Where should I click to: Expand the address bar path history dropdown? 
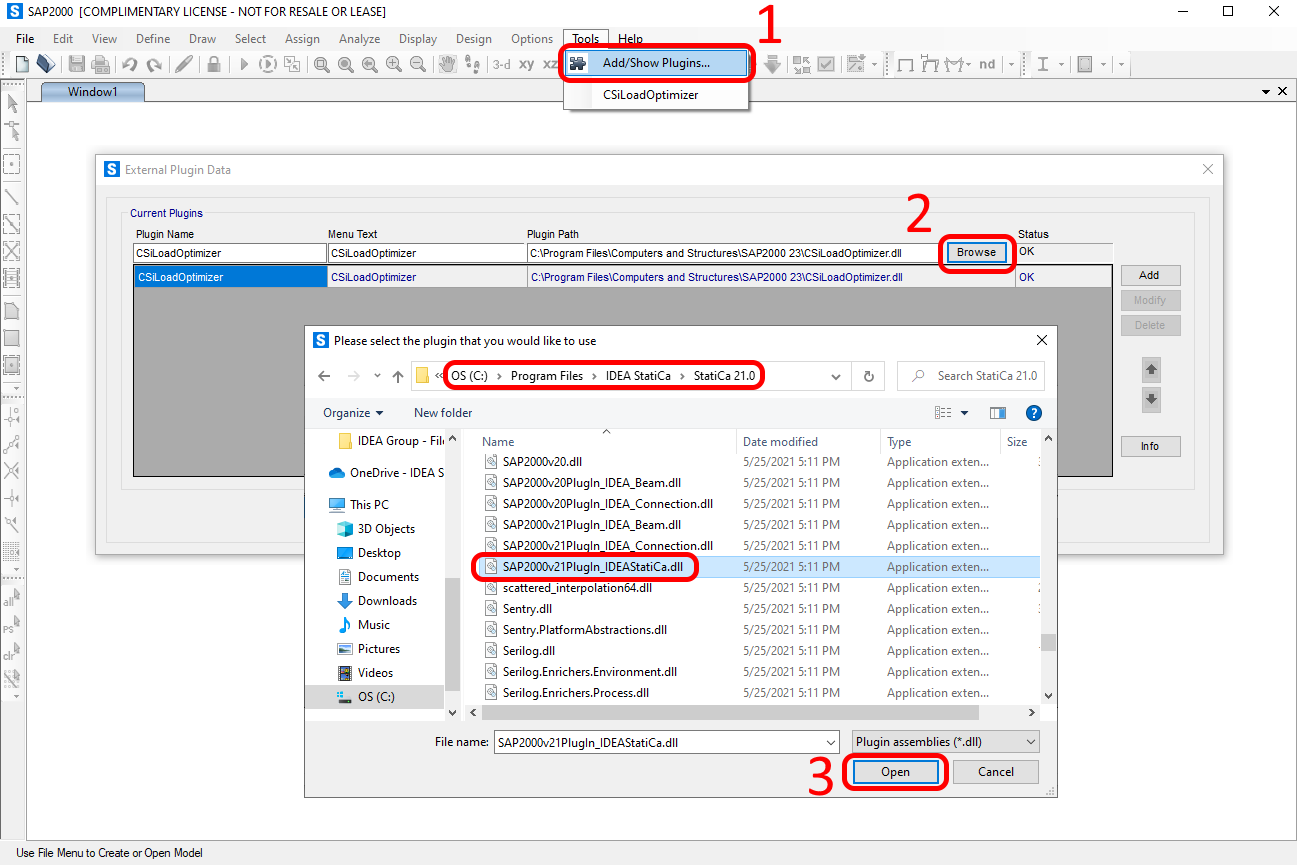(x=835, y=376)
